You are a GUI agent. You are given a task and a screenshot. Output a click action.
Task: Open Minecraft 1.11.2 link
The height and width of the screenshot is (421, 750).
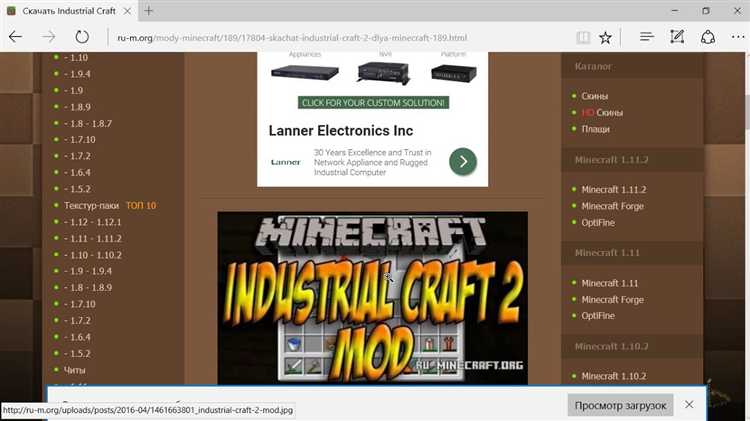tap(614, 189)
